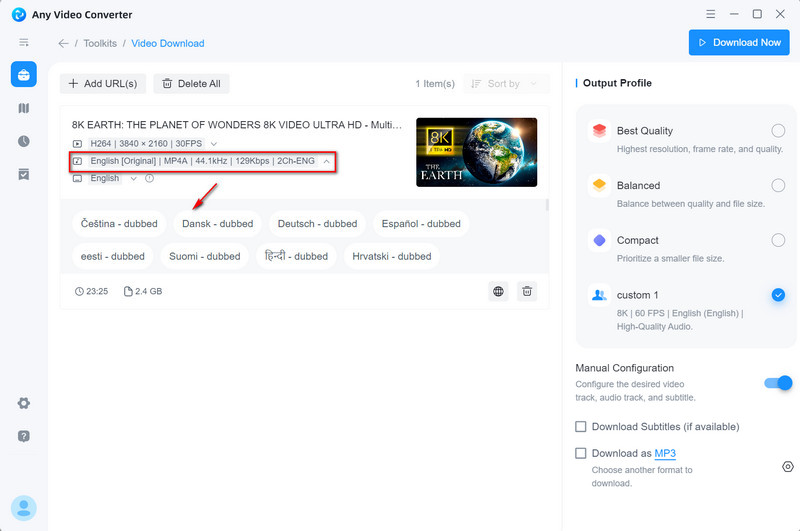Open the history clock sidebar icon

click(x=23, y=141)
